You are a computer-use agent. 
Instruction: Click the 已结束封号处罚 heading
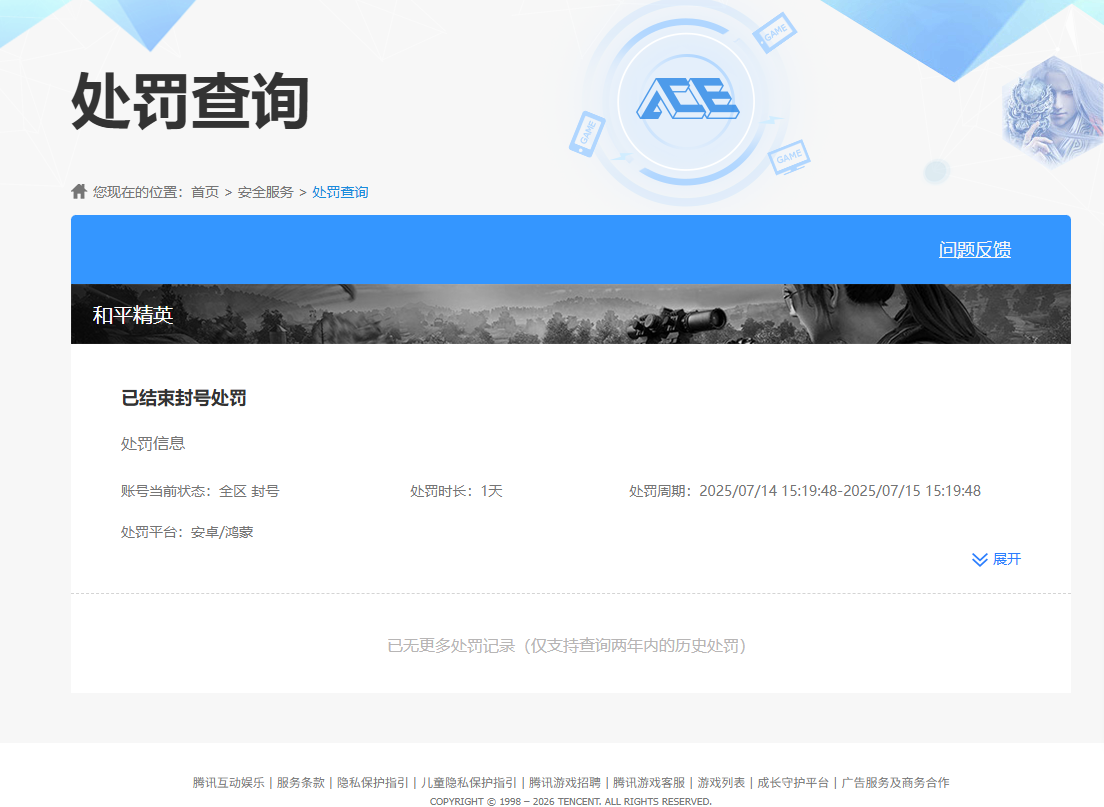184,398
